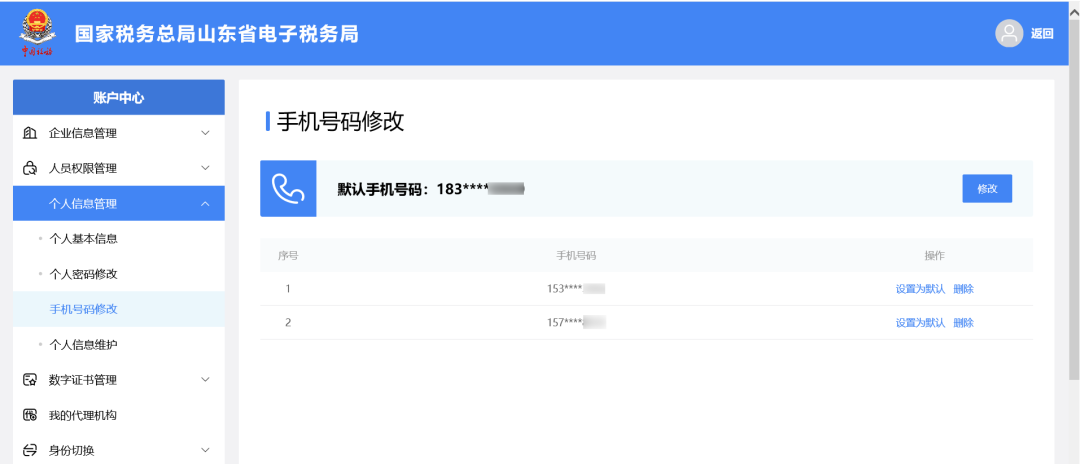
Task: Expand the 人员权限管理 chevron
Action: (205, 168)
